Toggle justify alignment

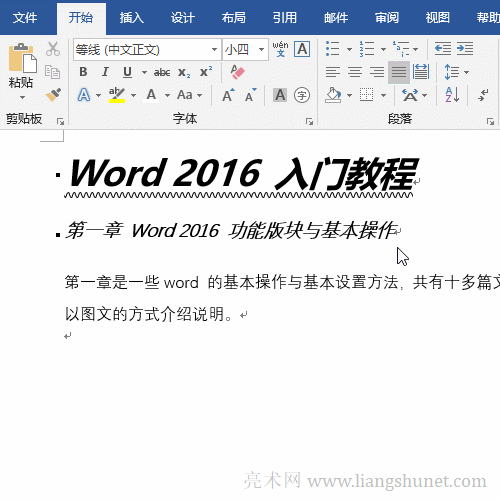point(399,72)
